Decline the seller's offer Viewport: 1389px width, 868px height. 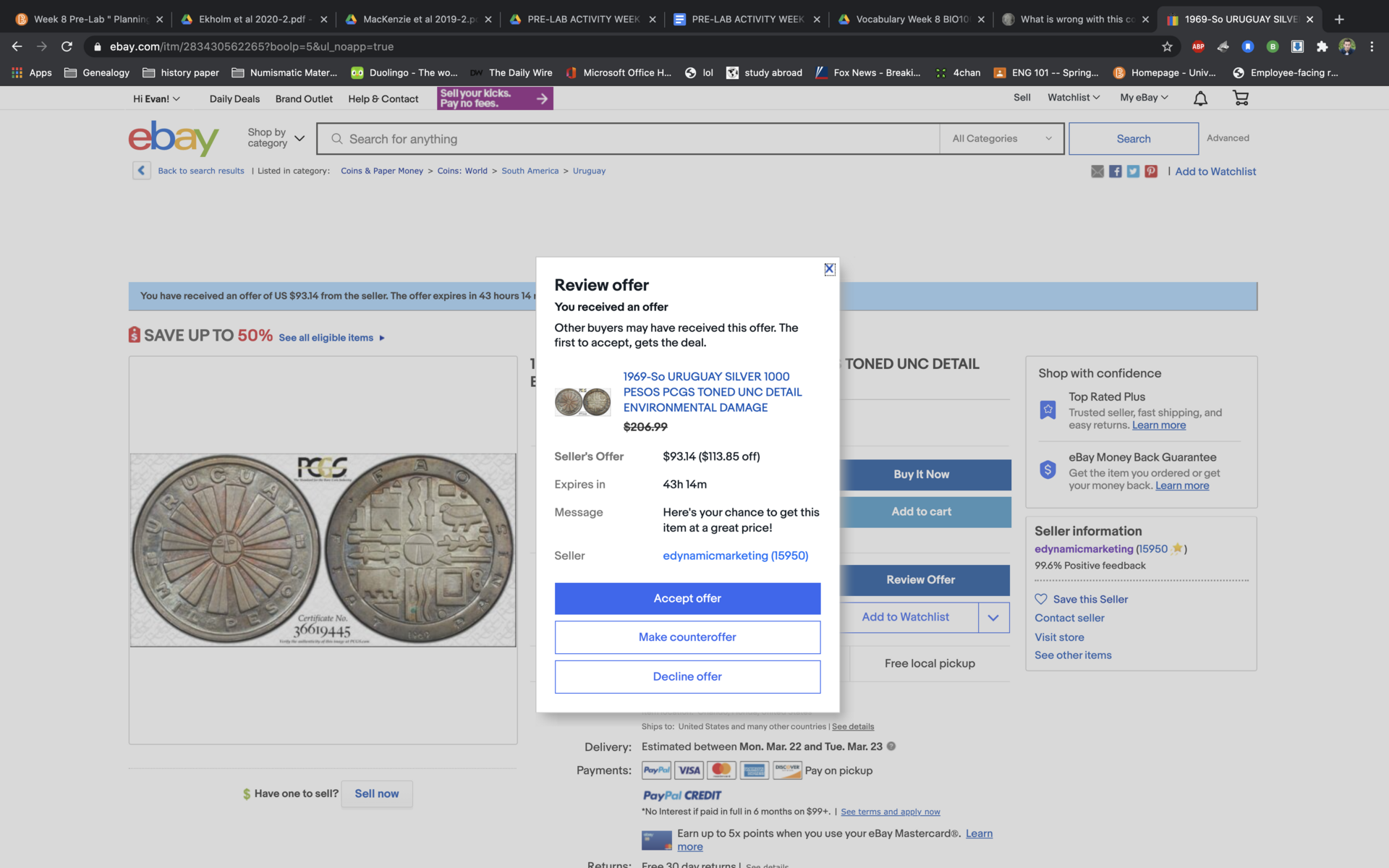click(x=687, y=677)
